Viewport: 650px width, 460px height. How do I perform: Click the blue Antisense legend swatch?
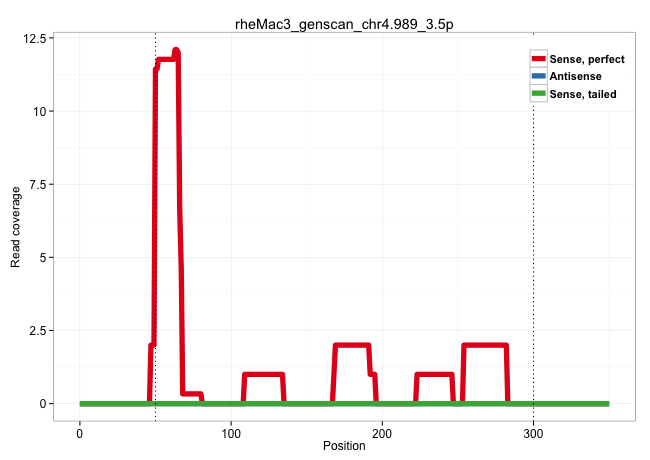coord(539,76)
